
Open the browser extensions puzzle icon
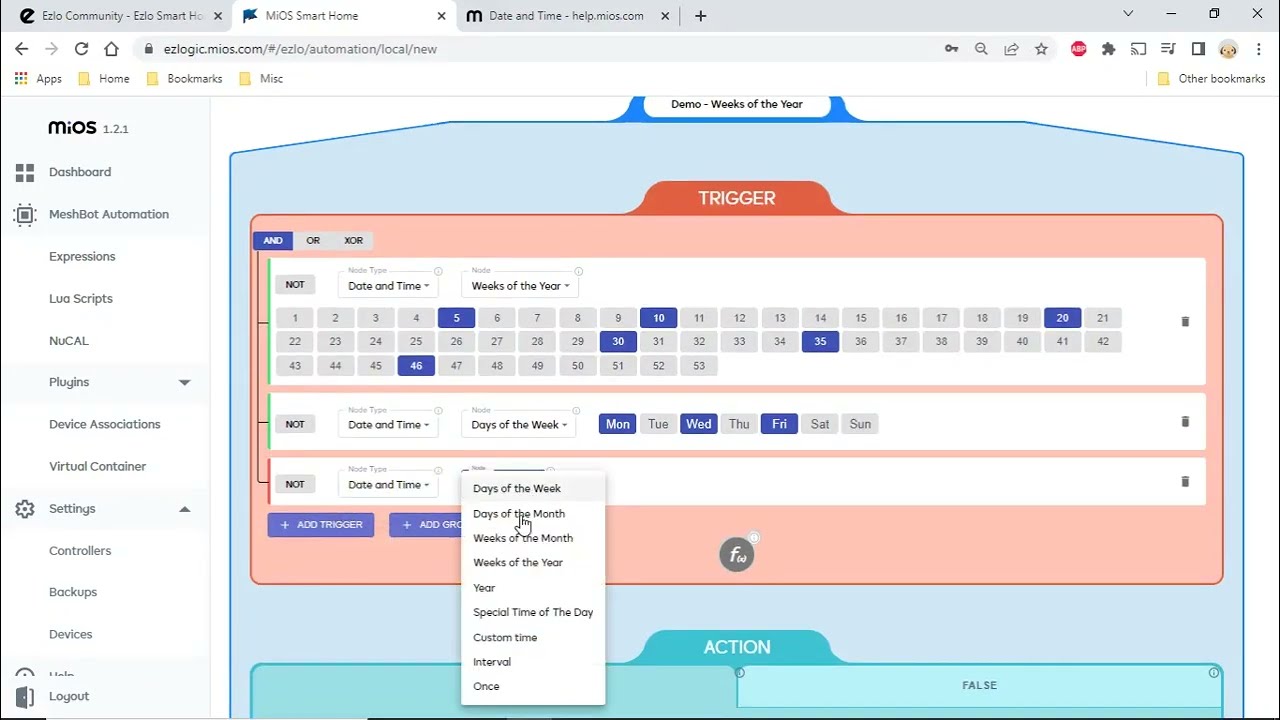pyautogui.click(x=1108, y=48)
